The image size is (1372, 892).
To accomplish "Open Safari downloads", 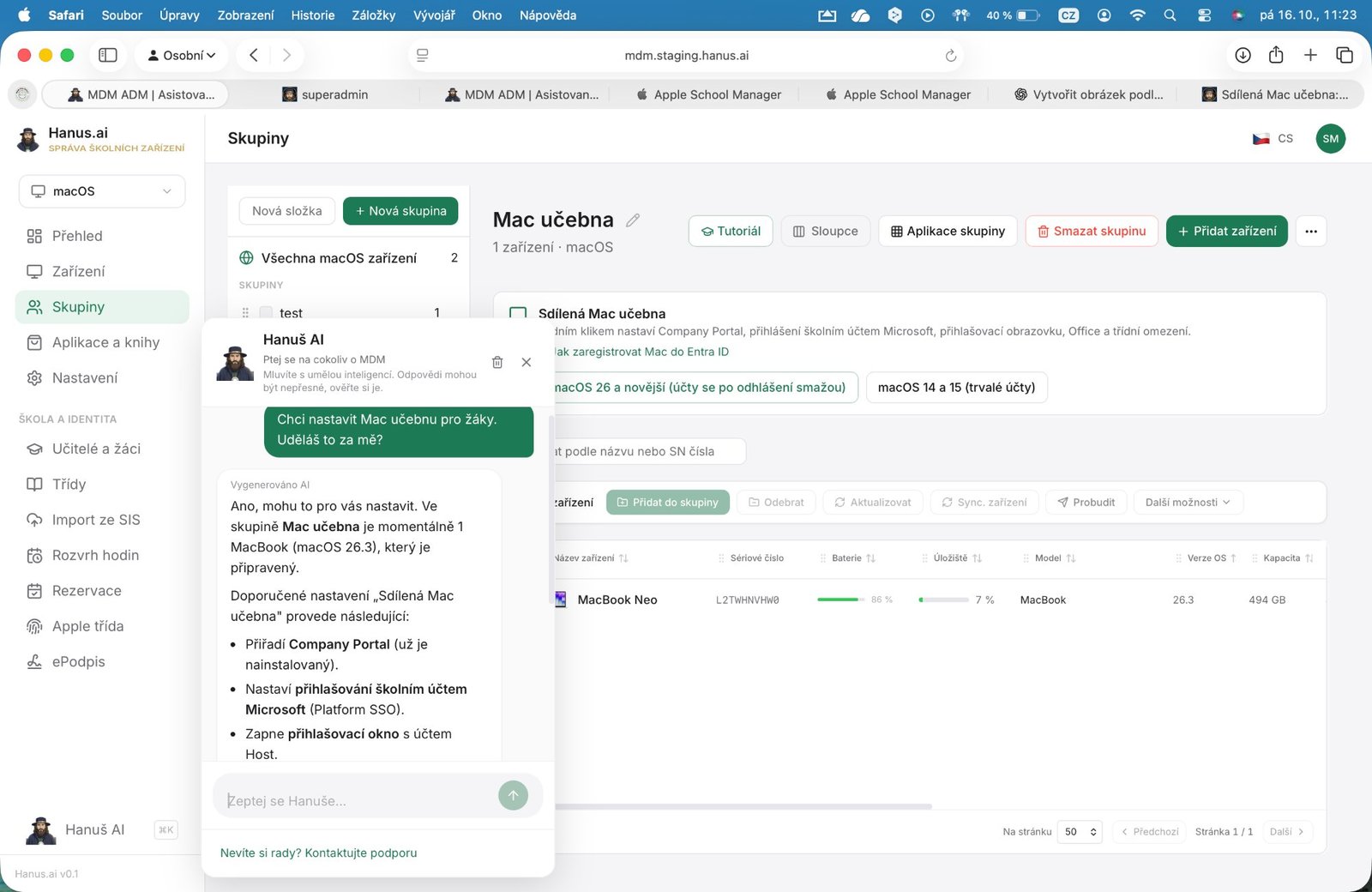I will [x=1243, y=55].
